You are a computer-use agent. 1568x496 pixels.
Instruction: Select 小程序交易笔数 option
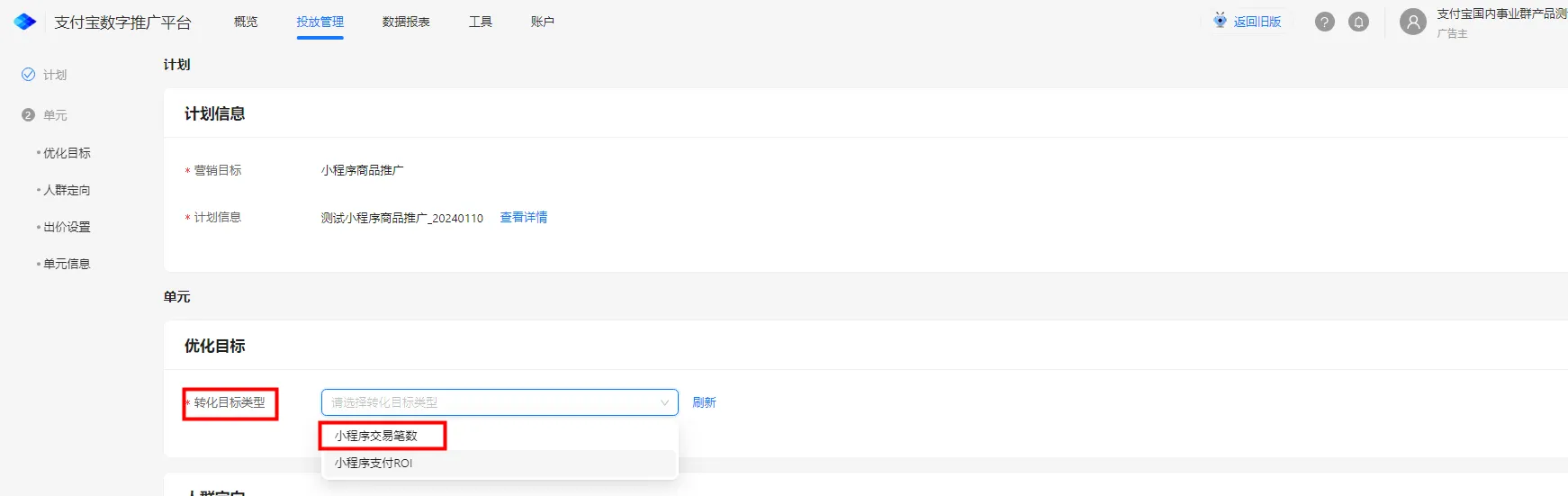click(x=375, y=436)
